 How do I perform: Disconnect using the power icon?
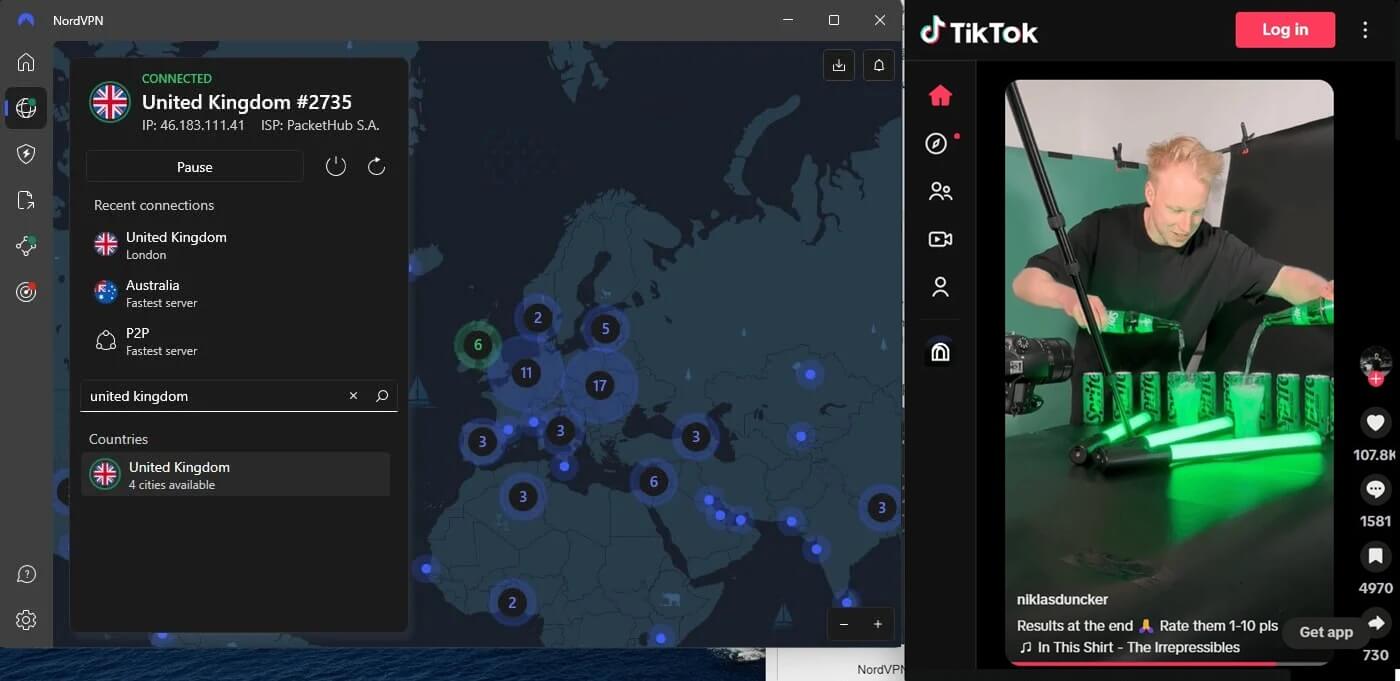335,166
